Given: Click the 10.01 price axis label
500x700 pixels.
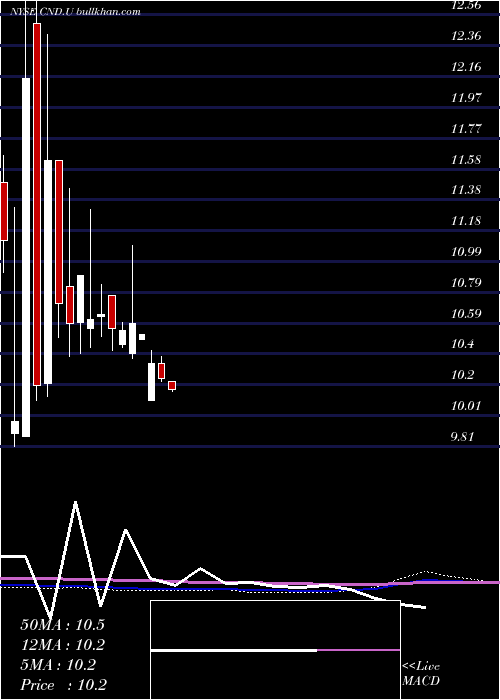Looking at the screenshot, I should point(466,406).
